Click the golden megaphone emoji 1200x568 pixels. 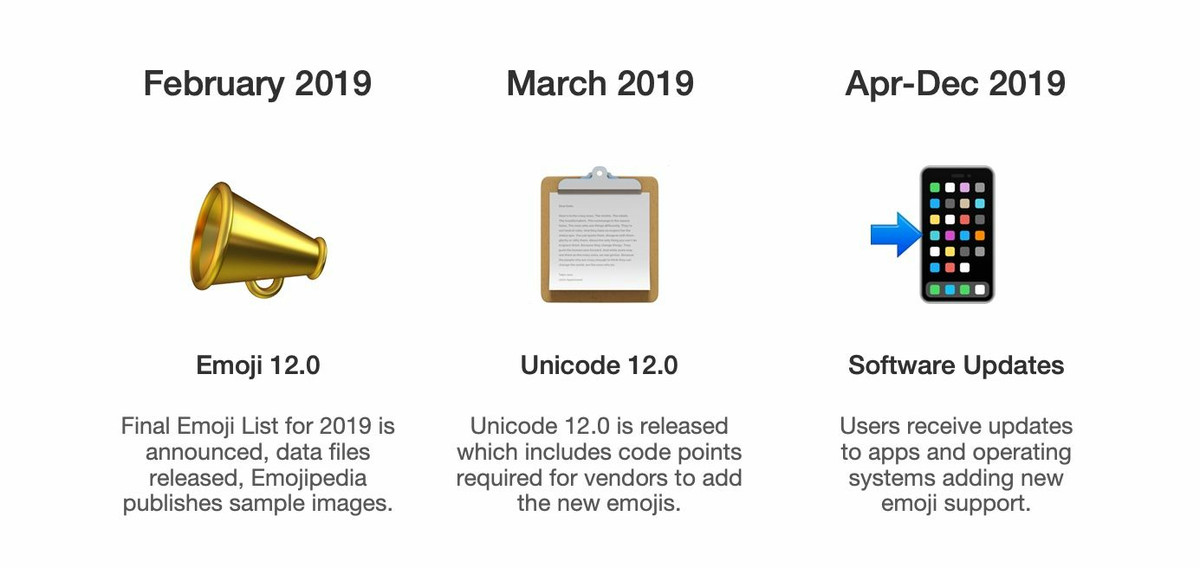pyautogui.click(x=257, y=234)
